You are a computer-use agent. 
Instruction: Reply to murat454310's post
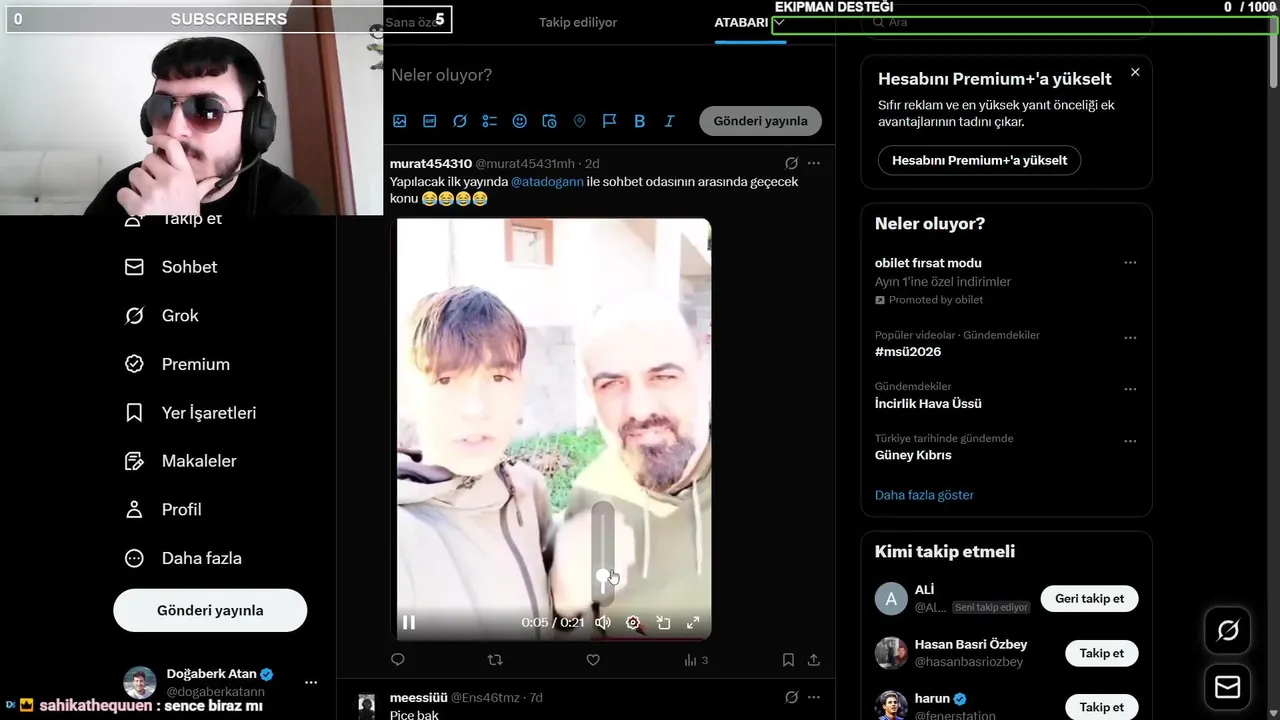tap(398, 660)
